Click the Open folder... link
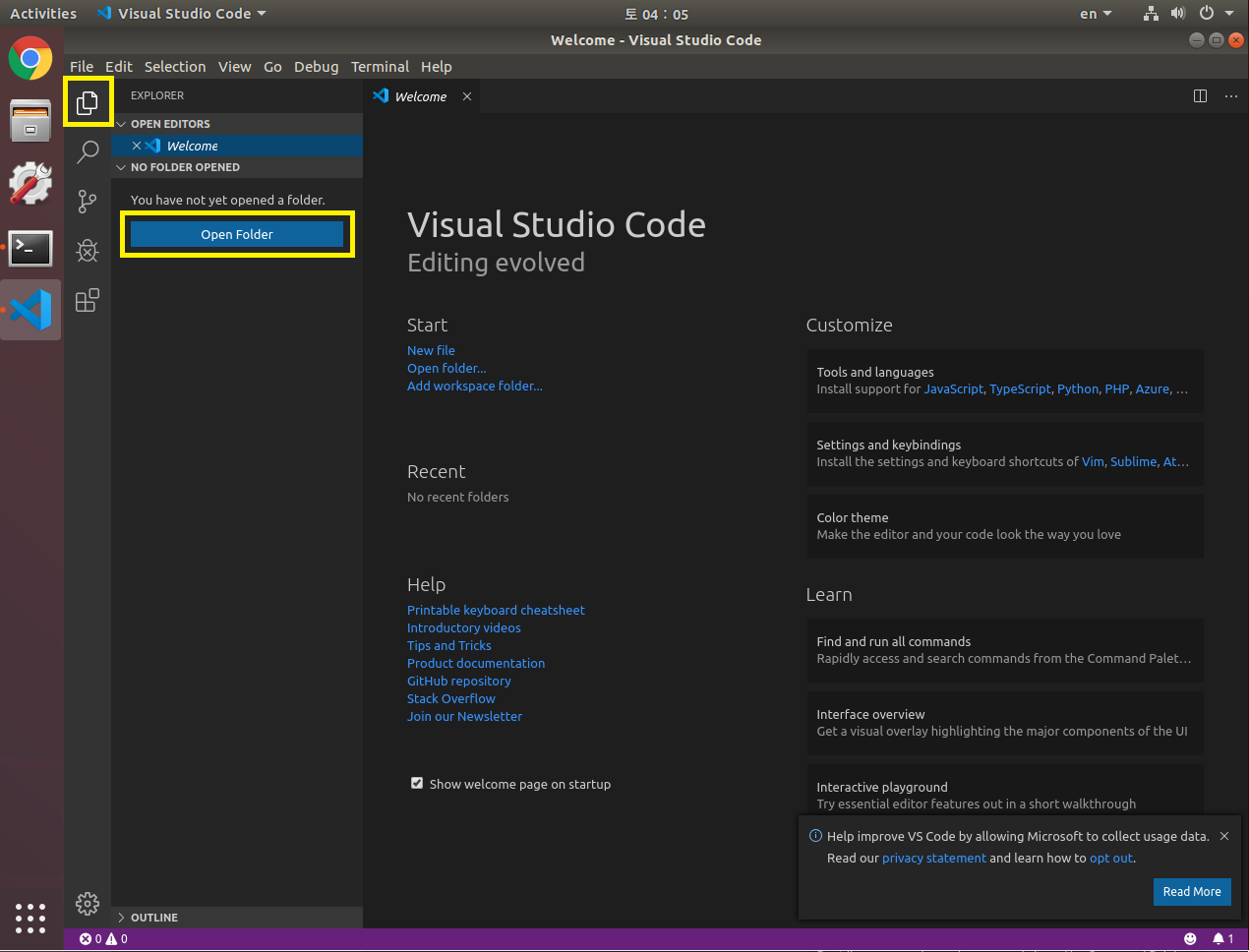This screenshot has width=1249, height=952. 446,368
